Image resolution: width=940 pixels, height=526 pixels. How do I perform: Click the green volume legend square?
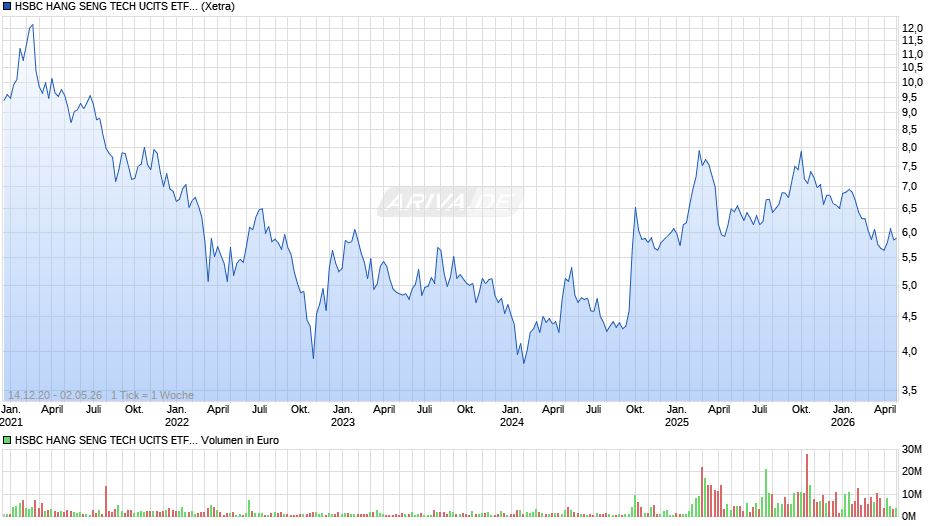click(7, 440)
